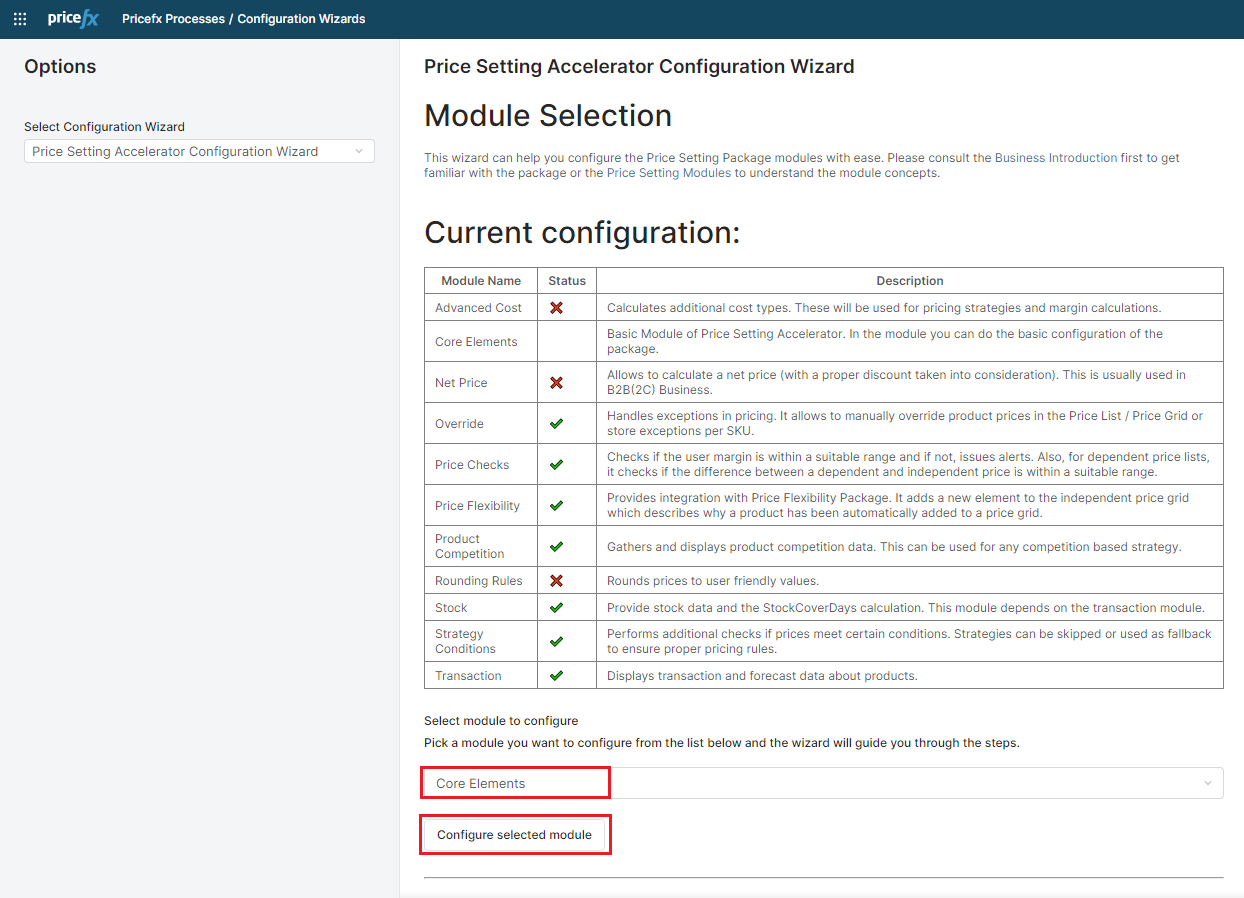Click the green check status for Stock
Image resolution: width=1244 pixels, height=898 pixels.
tap(557, 608)
